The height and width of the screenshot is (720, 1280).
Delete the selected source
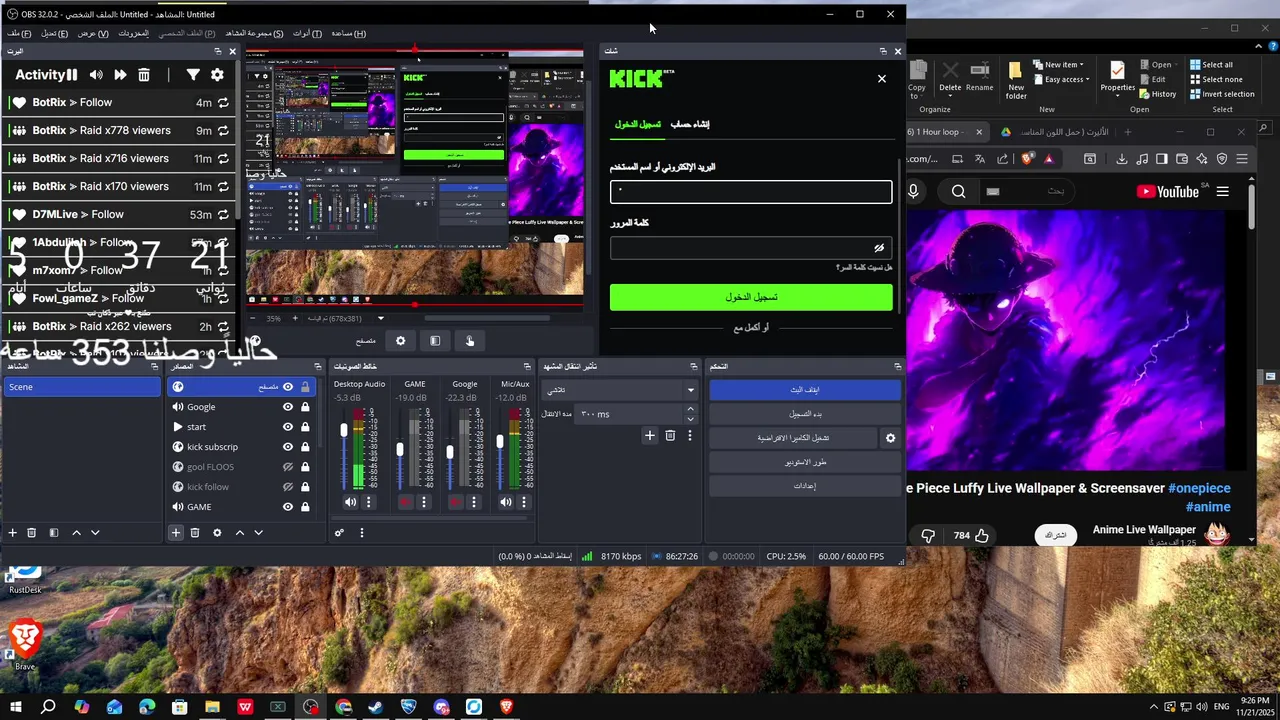click(195, 533)
